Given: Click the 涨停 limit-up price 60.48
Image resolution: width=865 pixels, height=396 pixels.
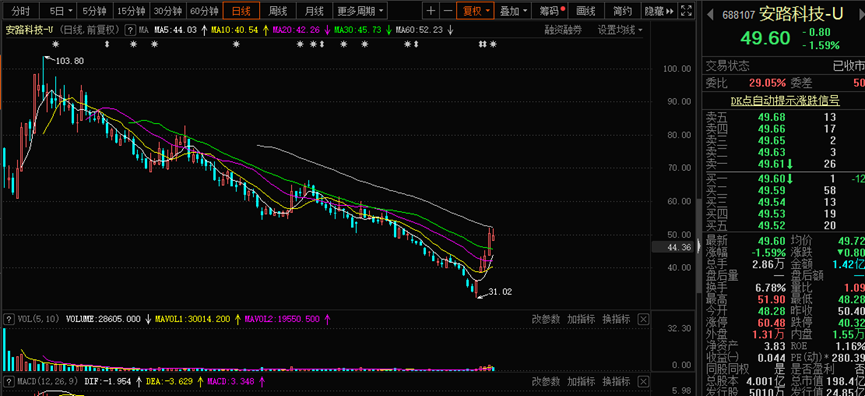Looking at the screenshot, I should 771,322.
